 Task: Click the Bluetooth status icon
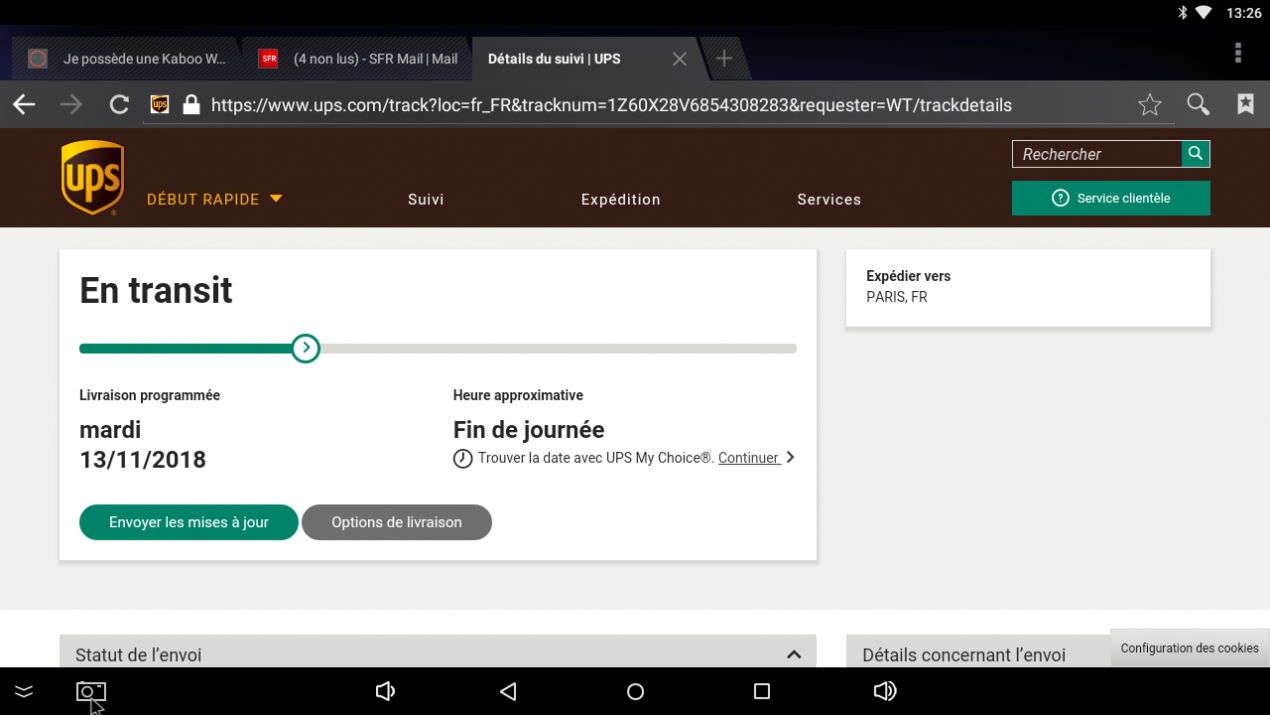point(1181,13)
